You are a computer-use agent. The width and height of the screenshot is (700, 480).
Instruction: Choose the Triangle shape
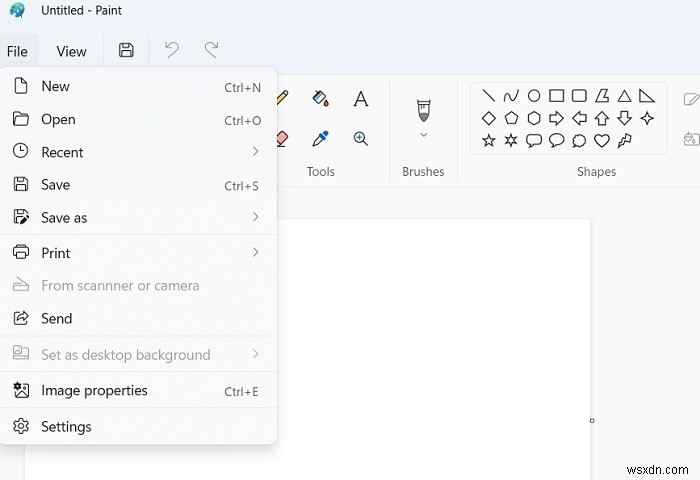[x=625, y=96]
